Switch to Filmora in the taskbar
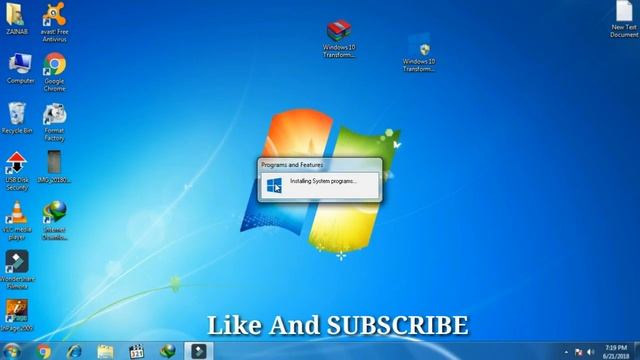The width and height of the screenshot is (640, 360). click(x=199, y=351)
